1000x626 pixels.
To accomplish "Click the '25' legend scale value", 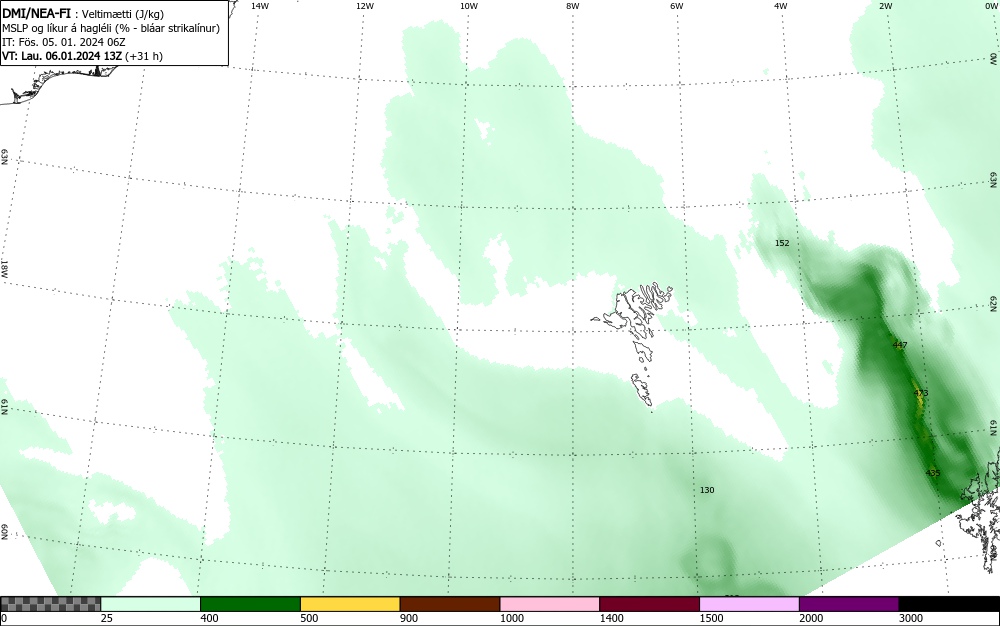I will [107, 618].
